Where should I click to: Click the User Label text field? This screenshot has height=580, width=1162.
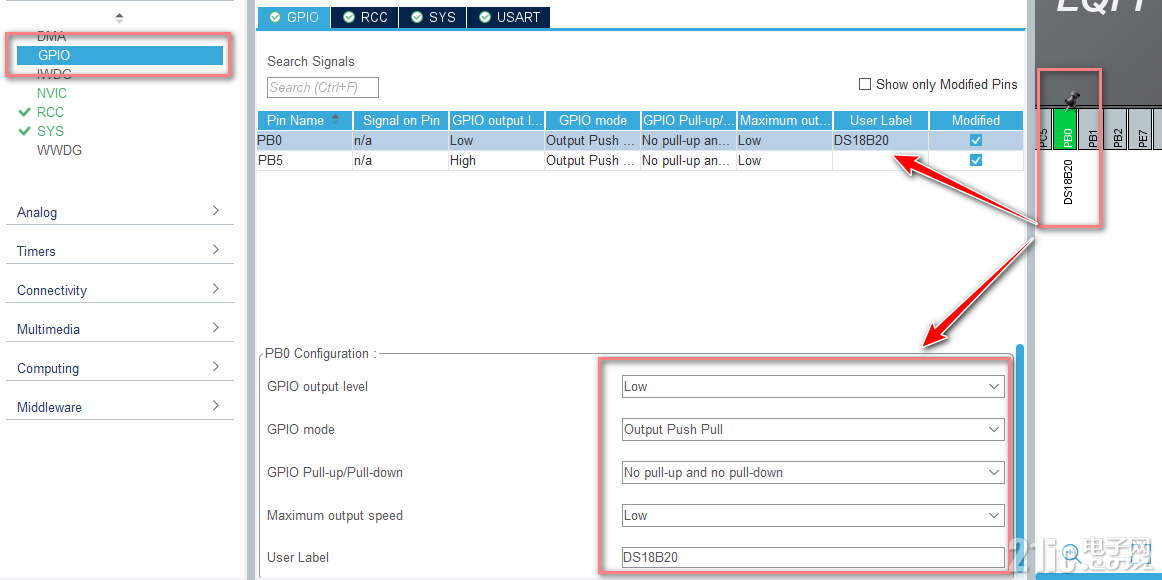813,557
